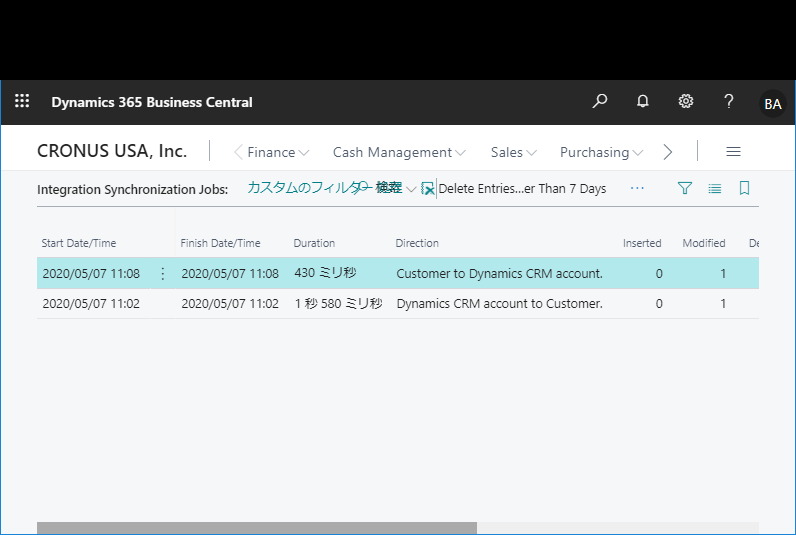Click Modified value 1 in 11:02 row
796x535 pixels.
tap(723, 304)
